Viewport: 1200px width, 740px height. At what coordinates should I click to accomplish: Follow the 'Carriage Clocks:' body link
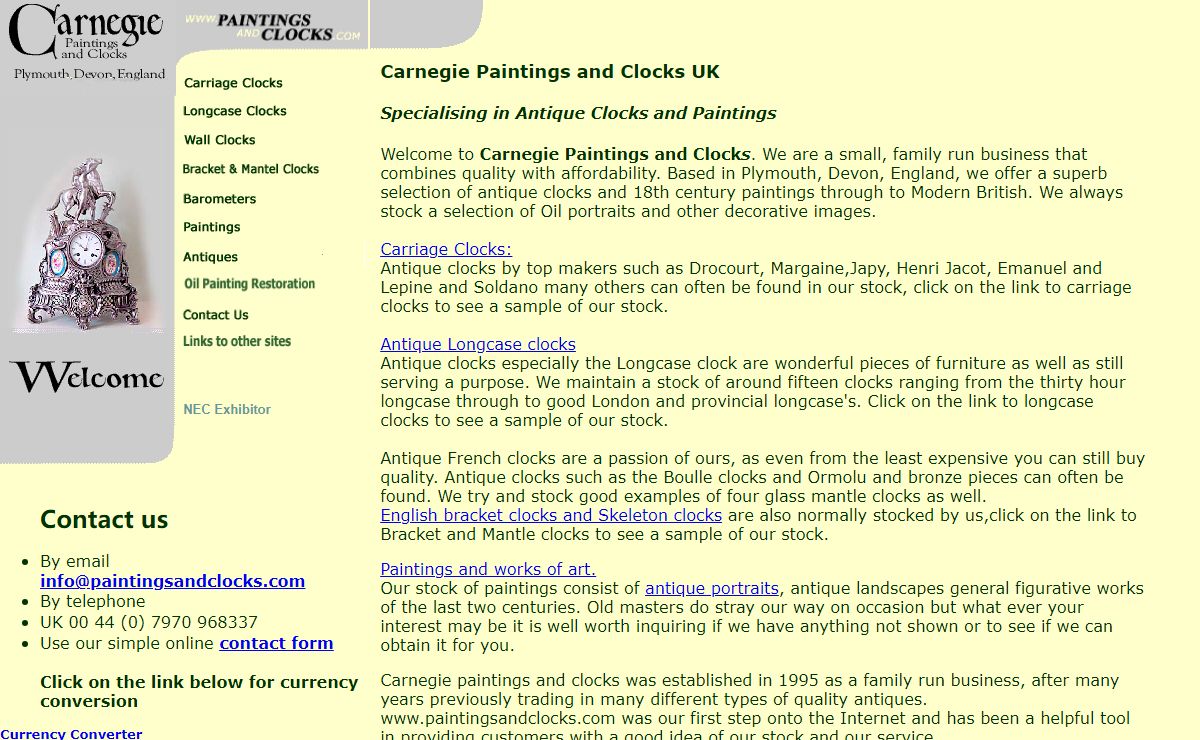tap(446, 249)
